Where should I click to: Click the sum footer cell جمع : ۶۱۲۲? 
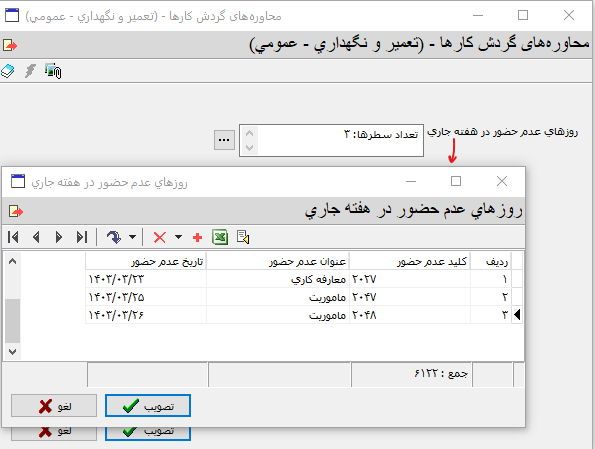411,374
